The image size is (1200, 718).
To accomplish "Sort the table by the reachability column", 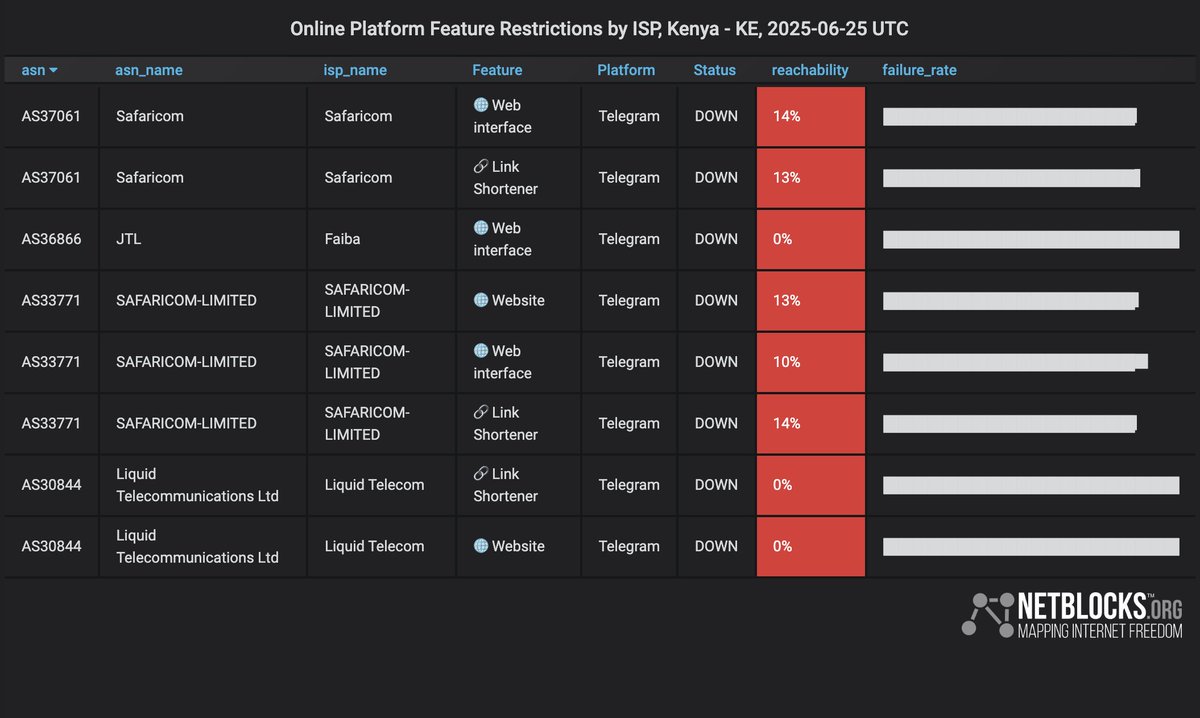I will [x=810, y=70].
